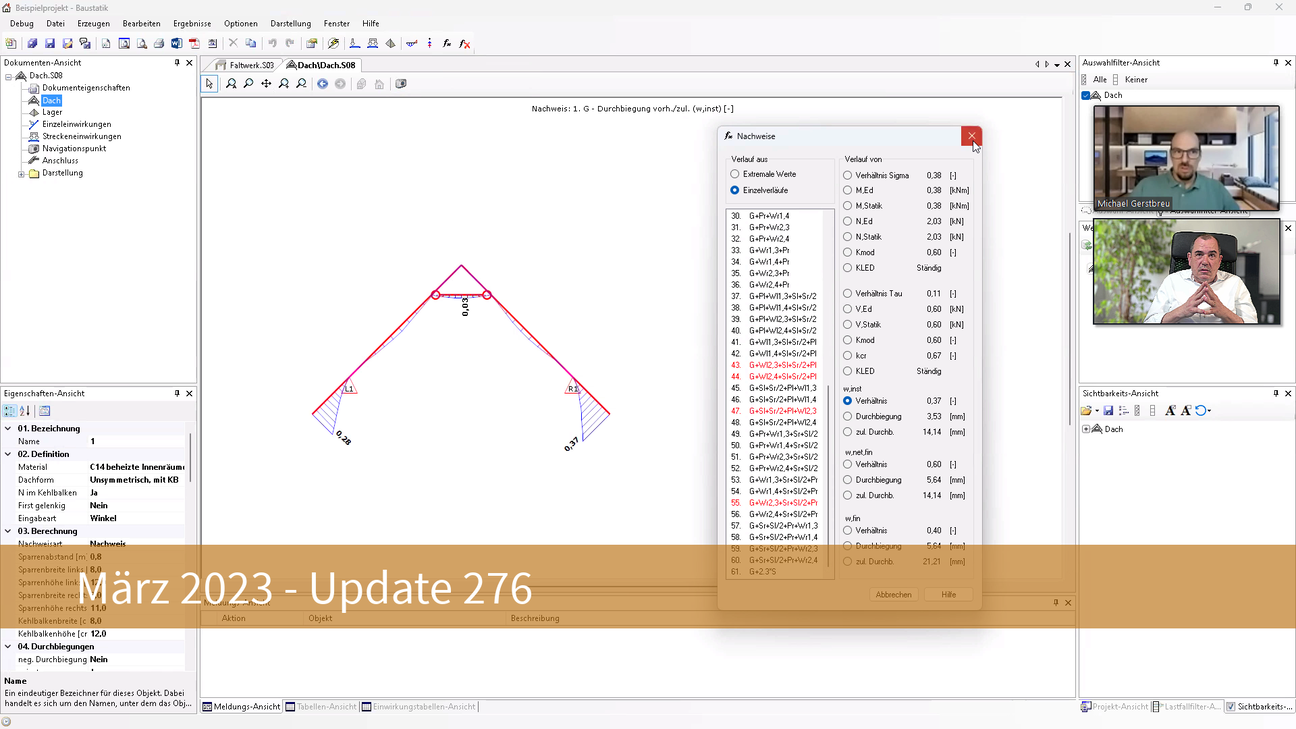
Task: Open the Ergebnisse menu
Action: (191, 23)
